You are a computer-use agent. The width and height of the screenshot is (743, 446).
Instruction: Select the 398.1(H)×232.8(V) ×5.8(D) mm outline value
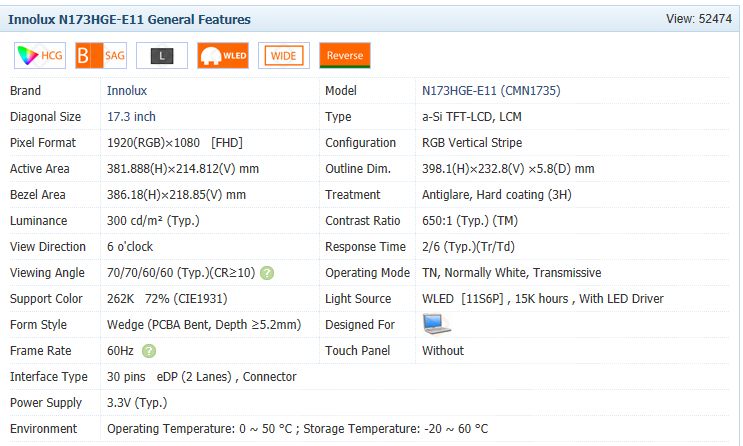(x=508, y=169)
